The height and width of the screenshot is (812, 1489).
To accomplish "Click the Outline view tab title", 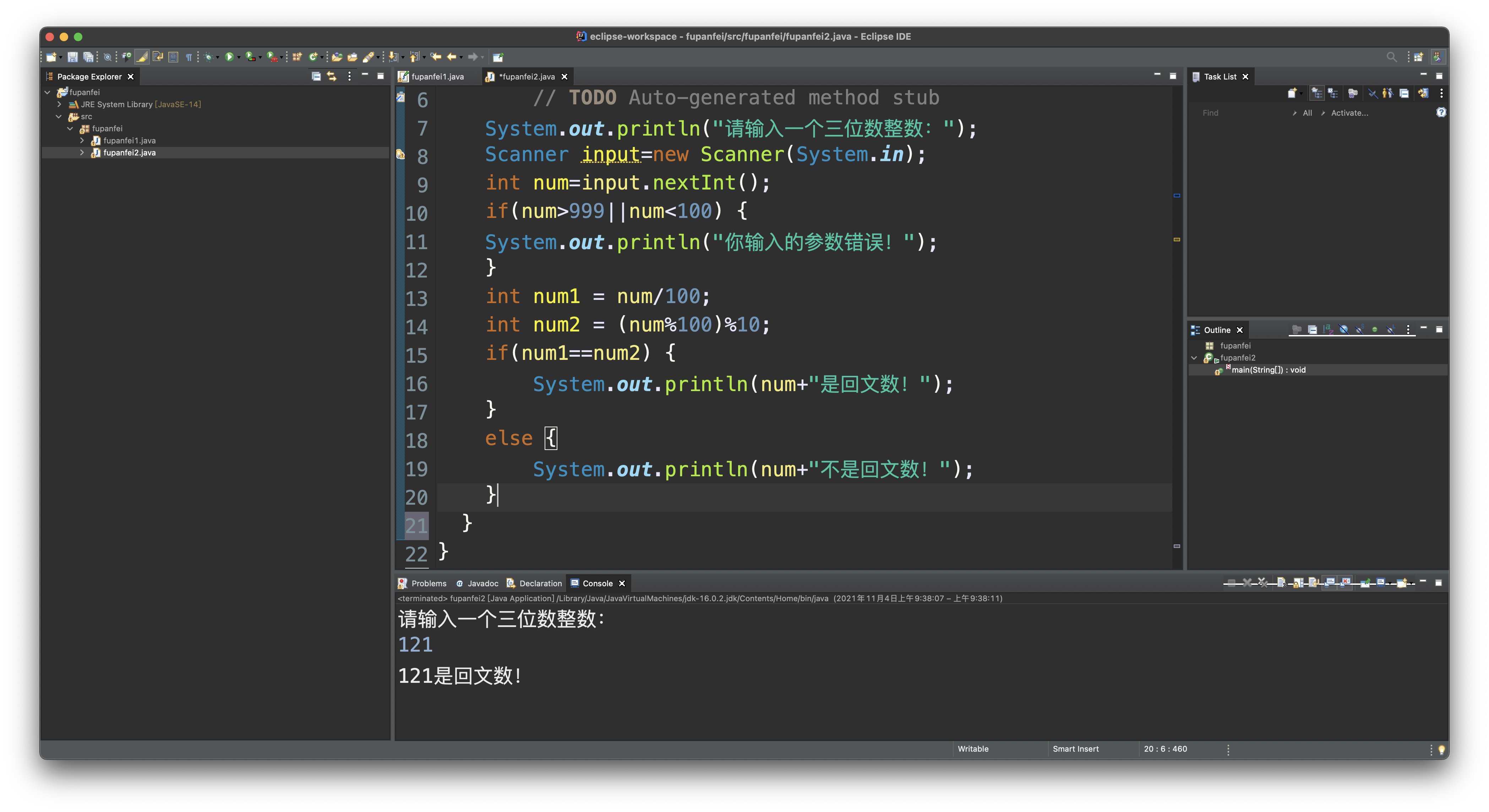I will coord(1217,330).
